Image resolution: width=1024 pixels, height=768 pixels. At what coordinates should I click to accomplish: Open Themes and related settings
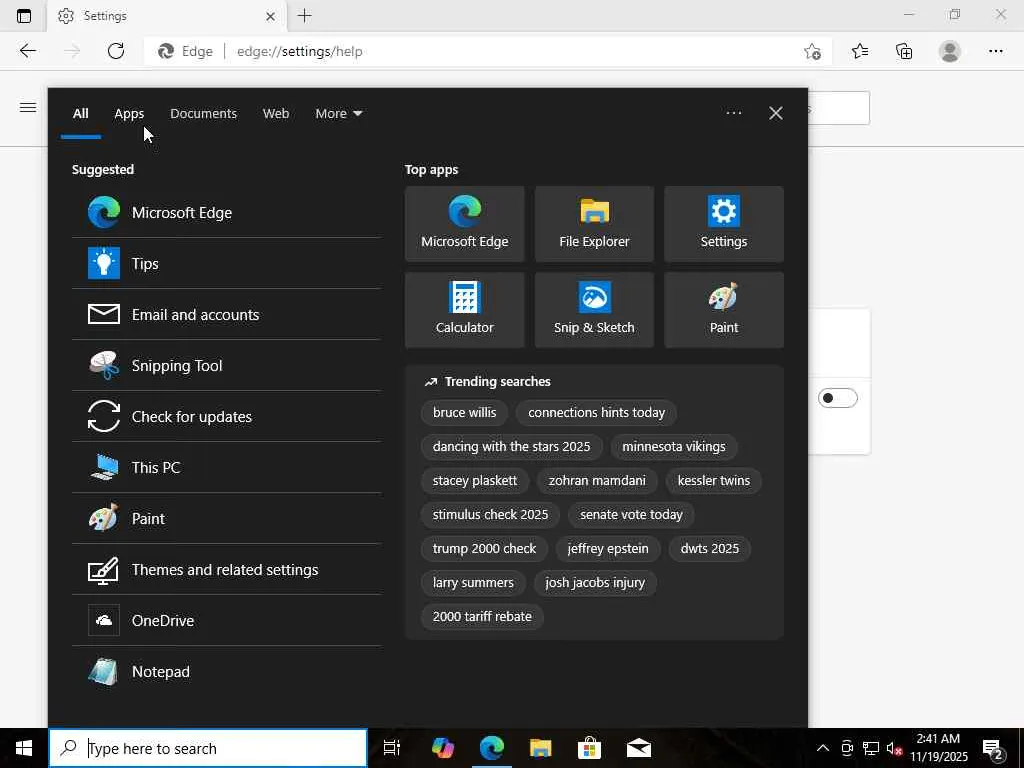pos(226,569)
